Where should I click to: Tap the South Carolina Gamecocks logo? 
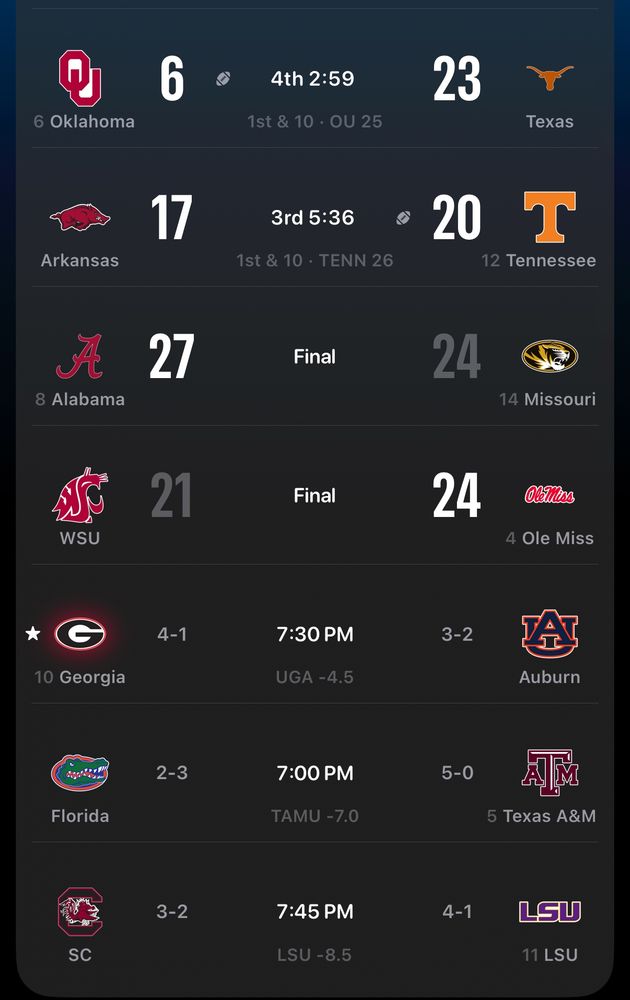tap(80, 911)
